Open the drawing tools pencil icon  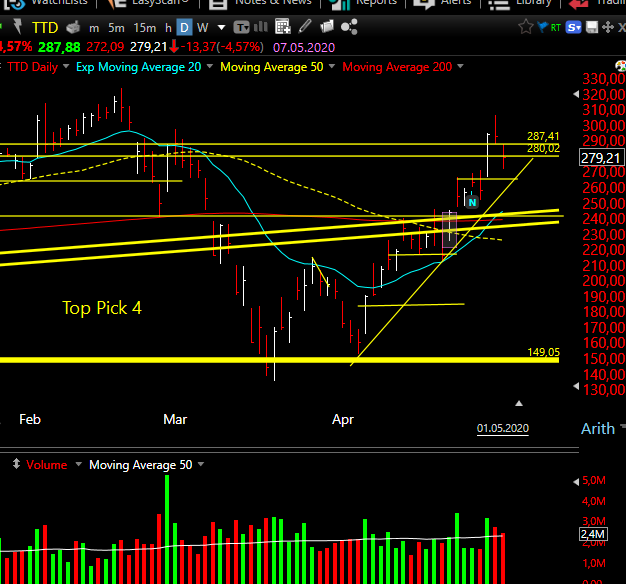click(305, 27)
